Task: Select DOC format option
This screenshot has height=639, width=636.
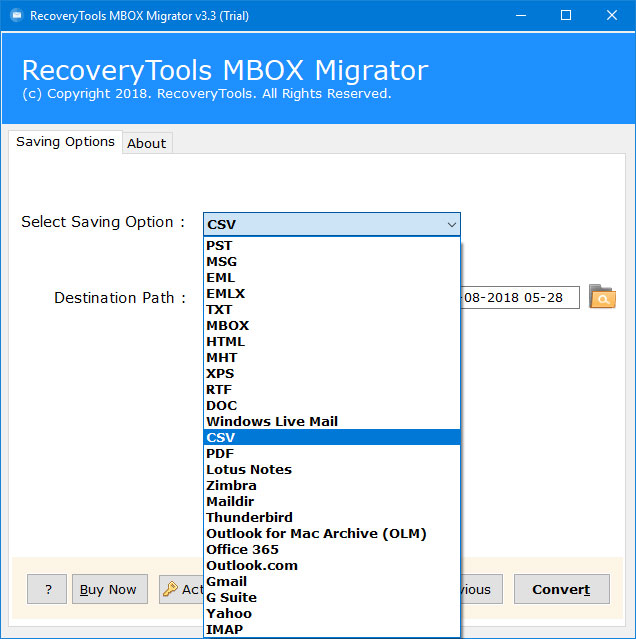Action: click(332, 405)
